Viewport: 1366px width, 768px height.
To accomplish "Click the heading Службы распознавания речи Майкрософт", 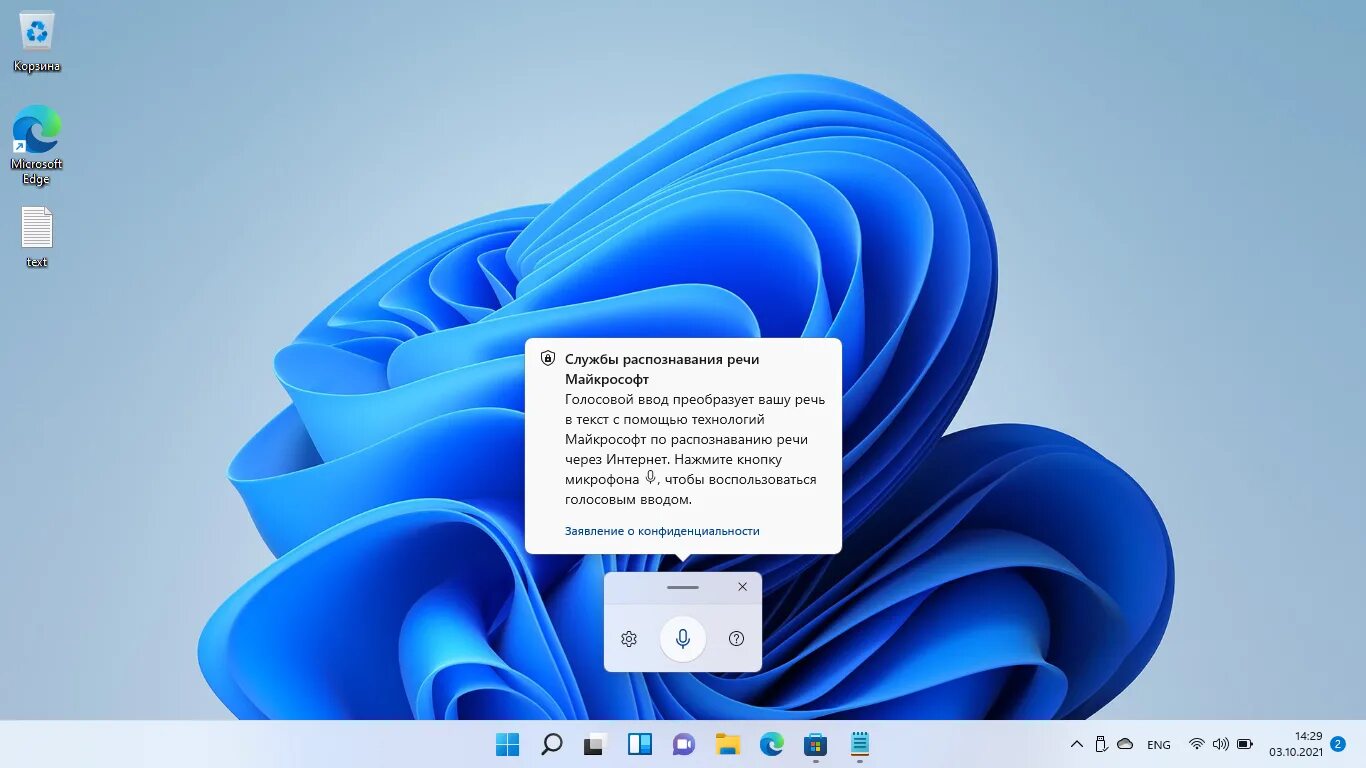I will (662, 369).
